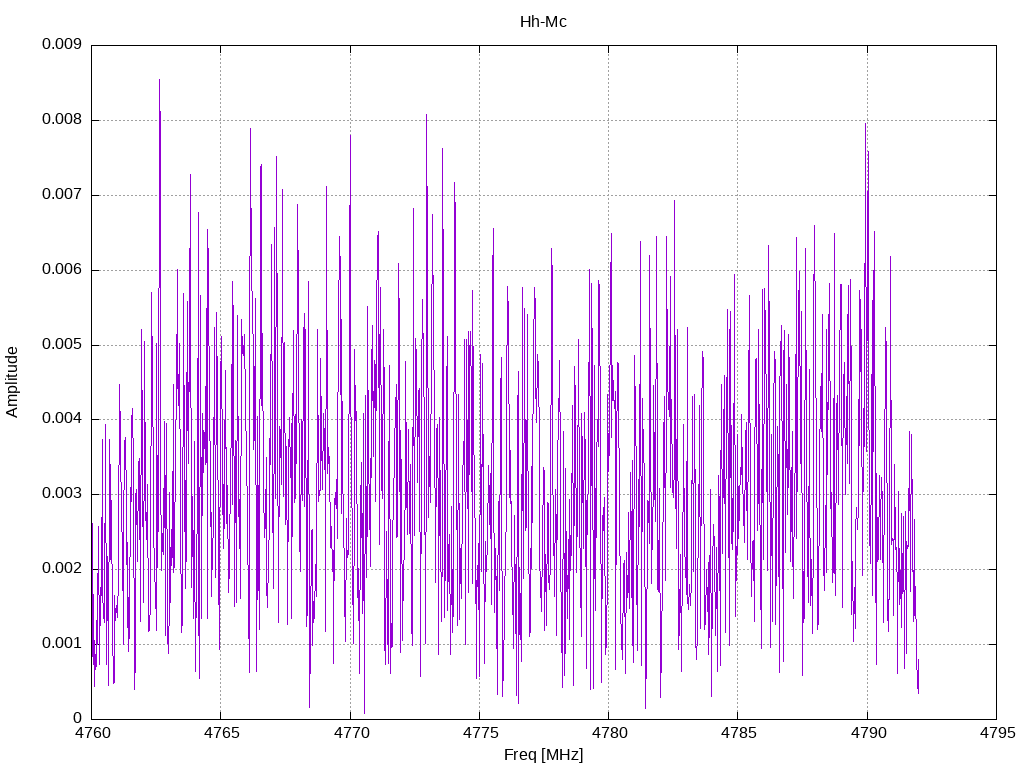This screenshot has height=768, width=1024.
Task: Click the x-axis tick label 4785
Action: (x=739, y=733)
